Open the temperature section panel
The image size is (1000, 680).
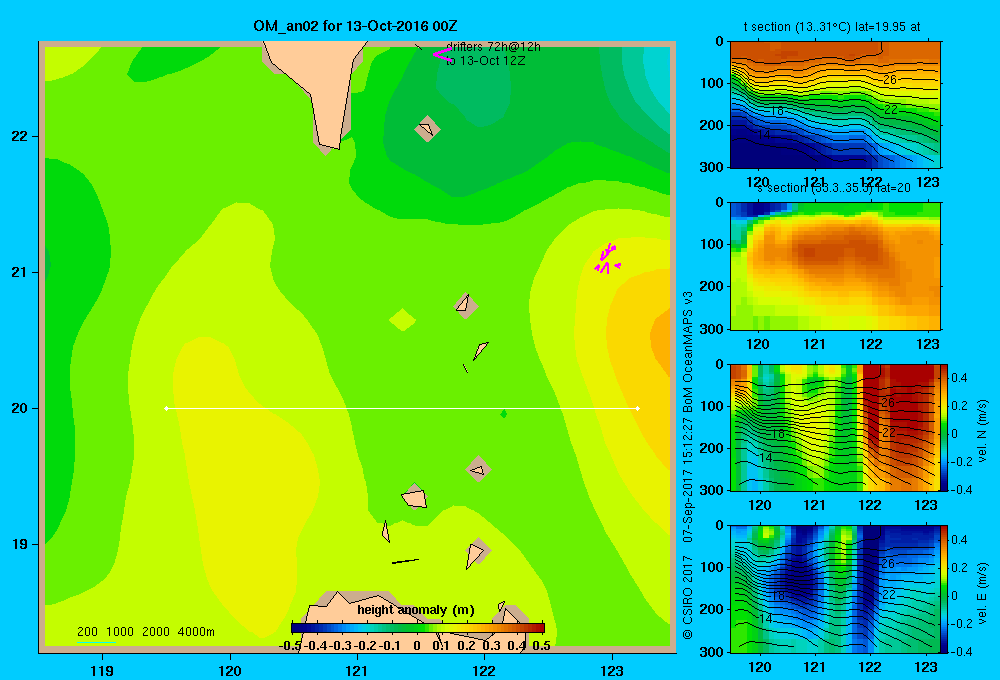(x=835, y=105)
